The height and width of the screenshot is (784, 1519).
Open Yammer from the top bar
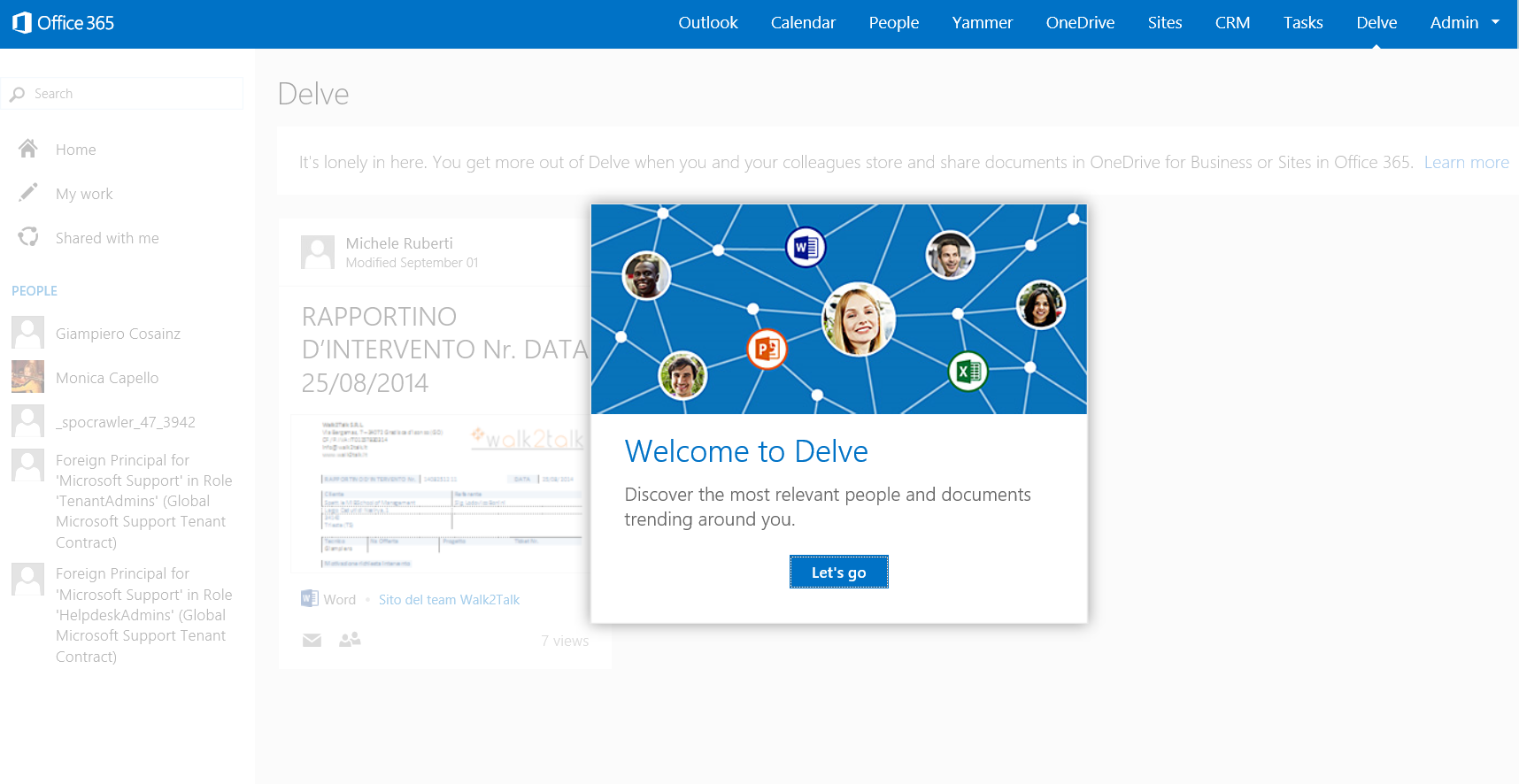(x=983, y=23)
